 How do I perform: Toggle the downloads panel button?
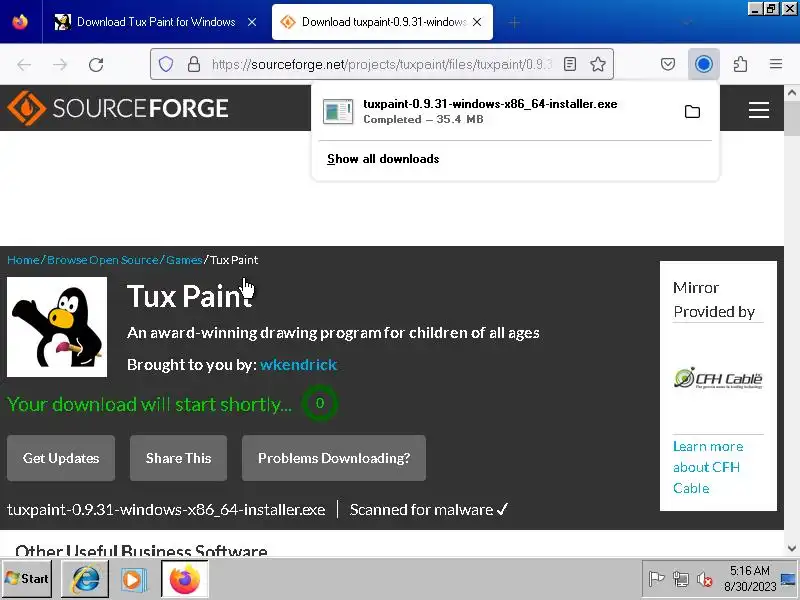tap(704, 64)
